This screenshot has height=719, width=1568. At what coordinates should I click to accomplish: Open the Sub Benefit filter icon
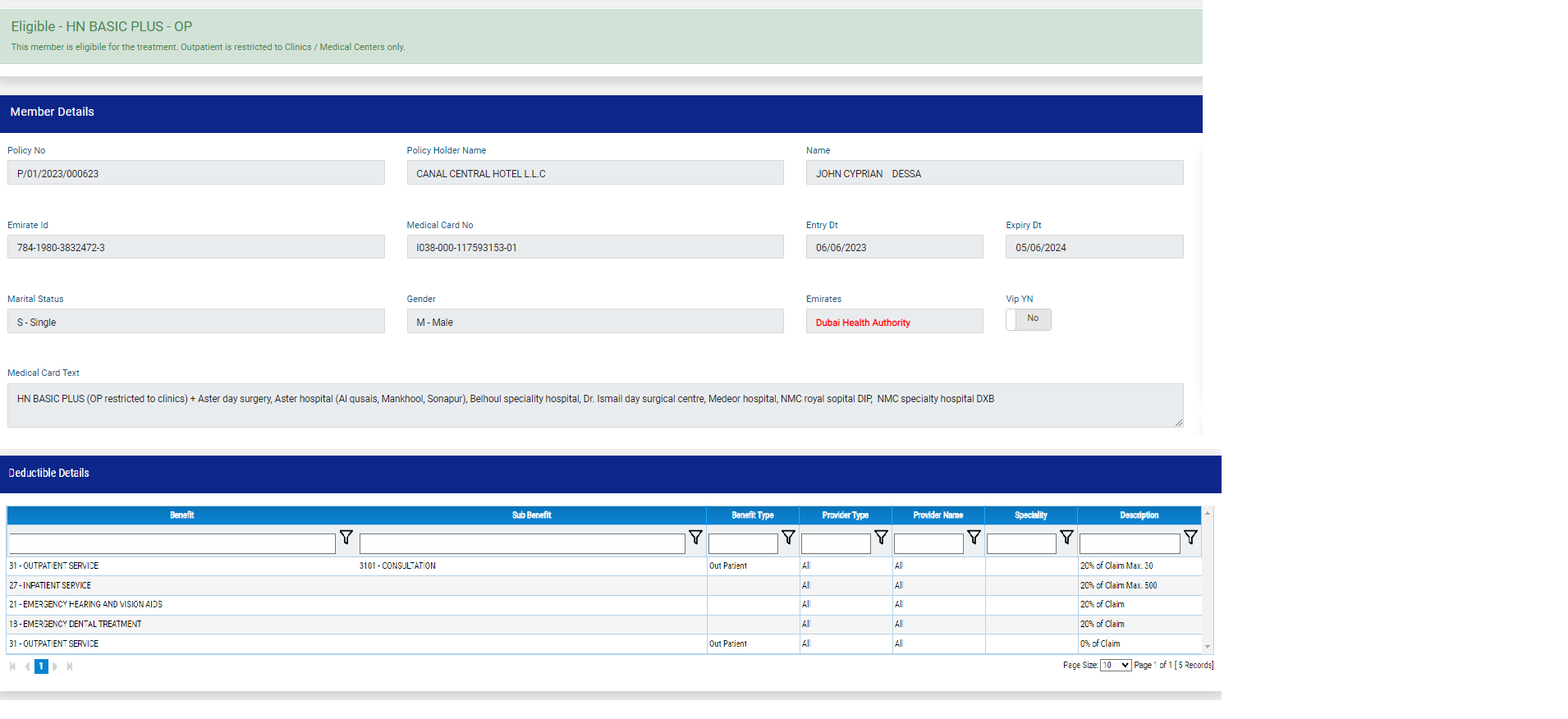point(695,538)
